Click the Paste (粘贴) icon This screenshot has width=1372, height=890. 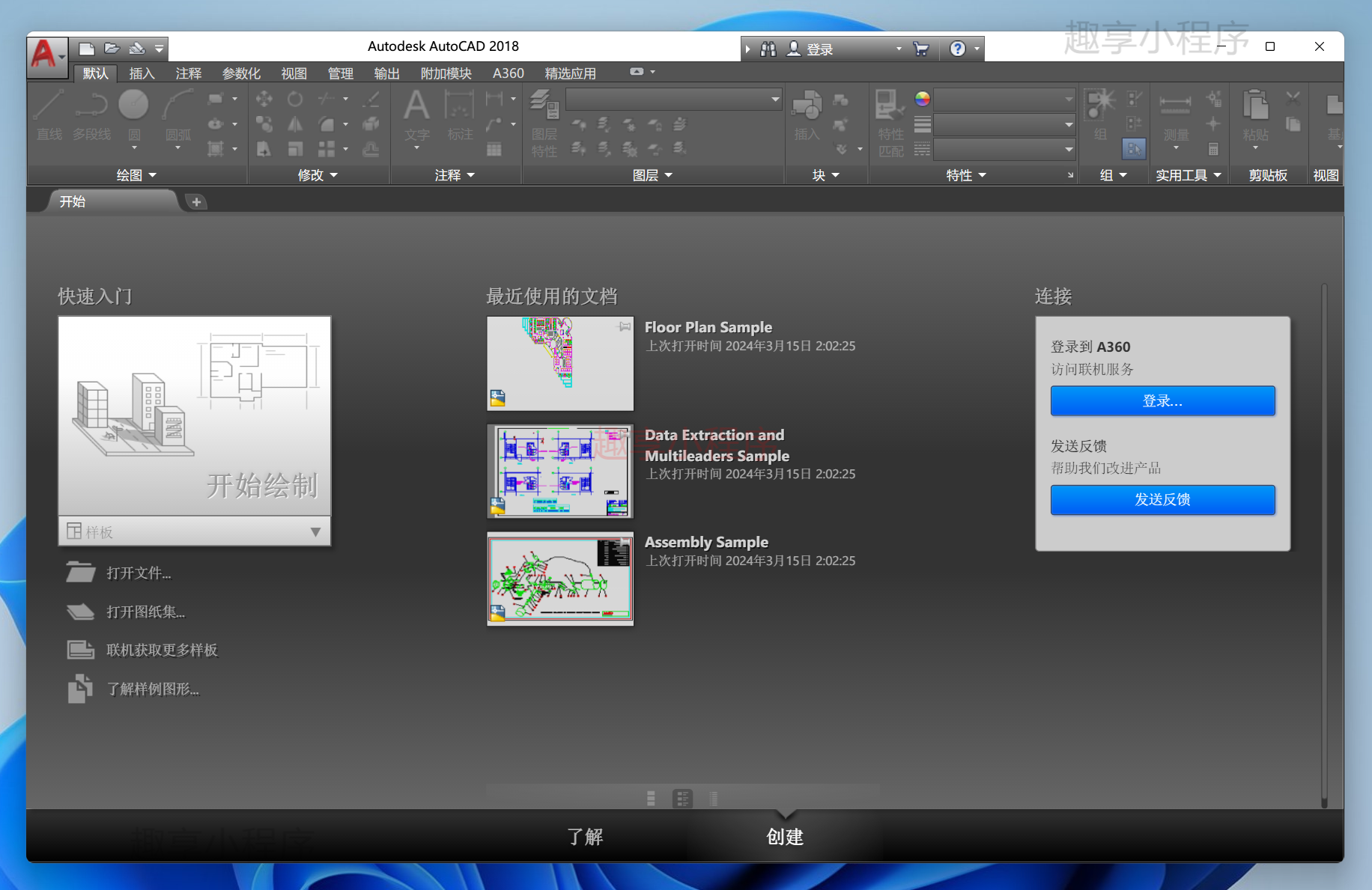(x=1255, y=116)
